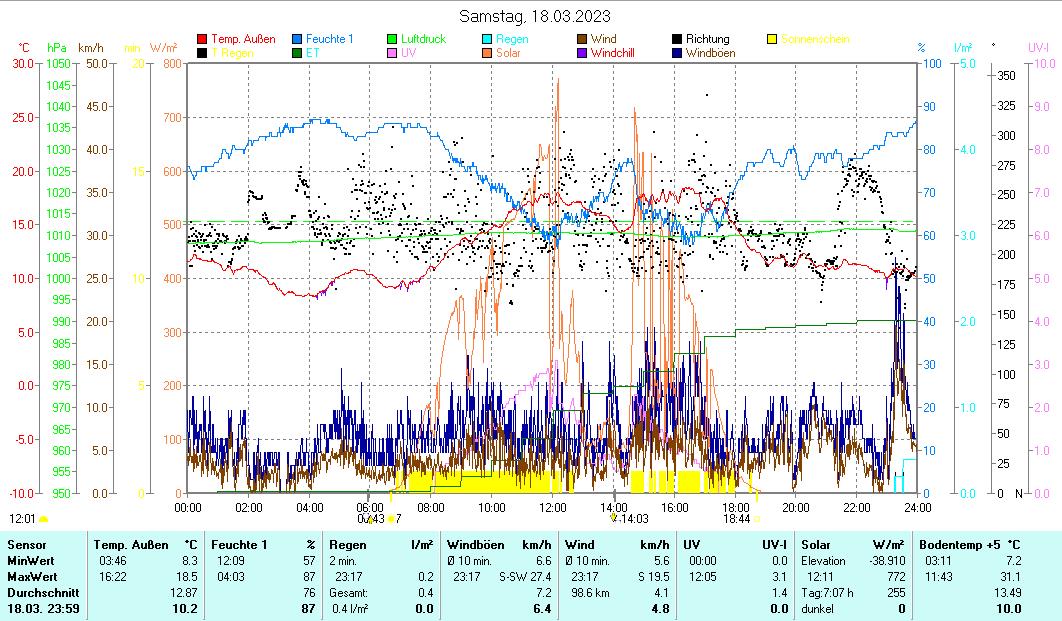
Task: Click the Tag:7:07 h daylight duration
Action: point(827,593)
